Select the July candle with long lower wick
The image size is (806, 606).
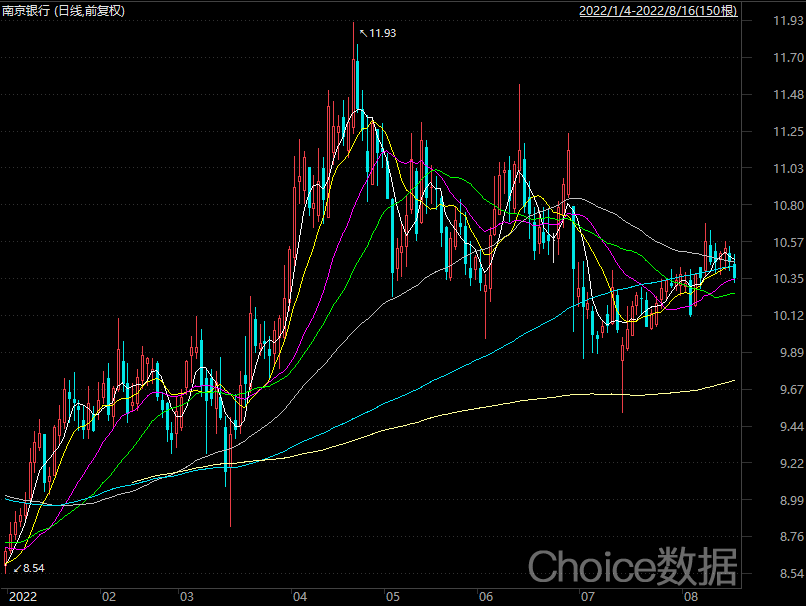622,380
